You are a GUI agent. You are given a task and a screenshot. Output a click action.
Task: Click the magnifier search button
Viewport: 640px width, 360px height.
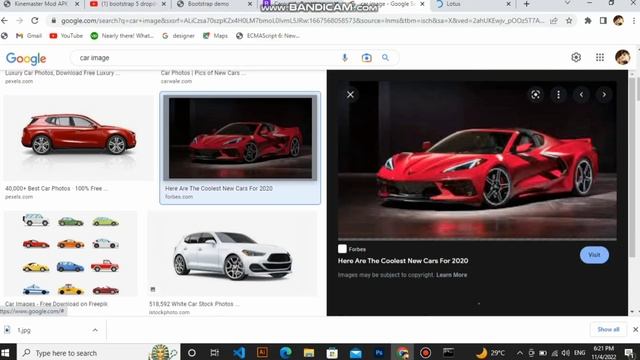click(x=385, y=58)
